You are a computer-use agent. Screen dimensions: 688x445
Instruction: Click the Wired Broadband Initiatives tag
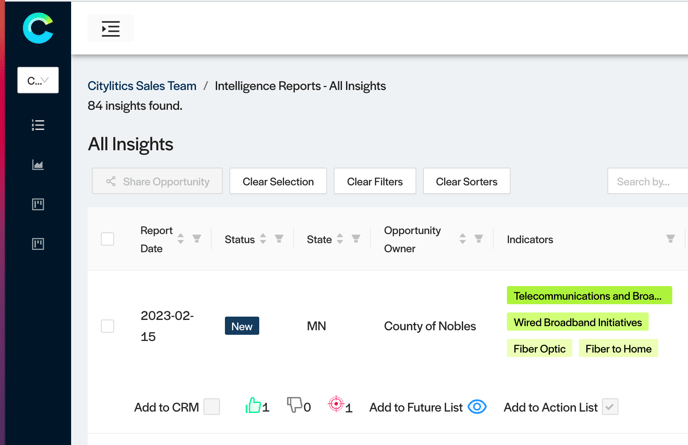tap(577, 322)
